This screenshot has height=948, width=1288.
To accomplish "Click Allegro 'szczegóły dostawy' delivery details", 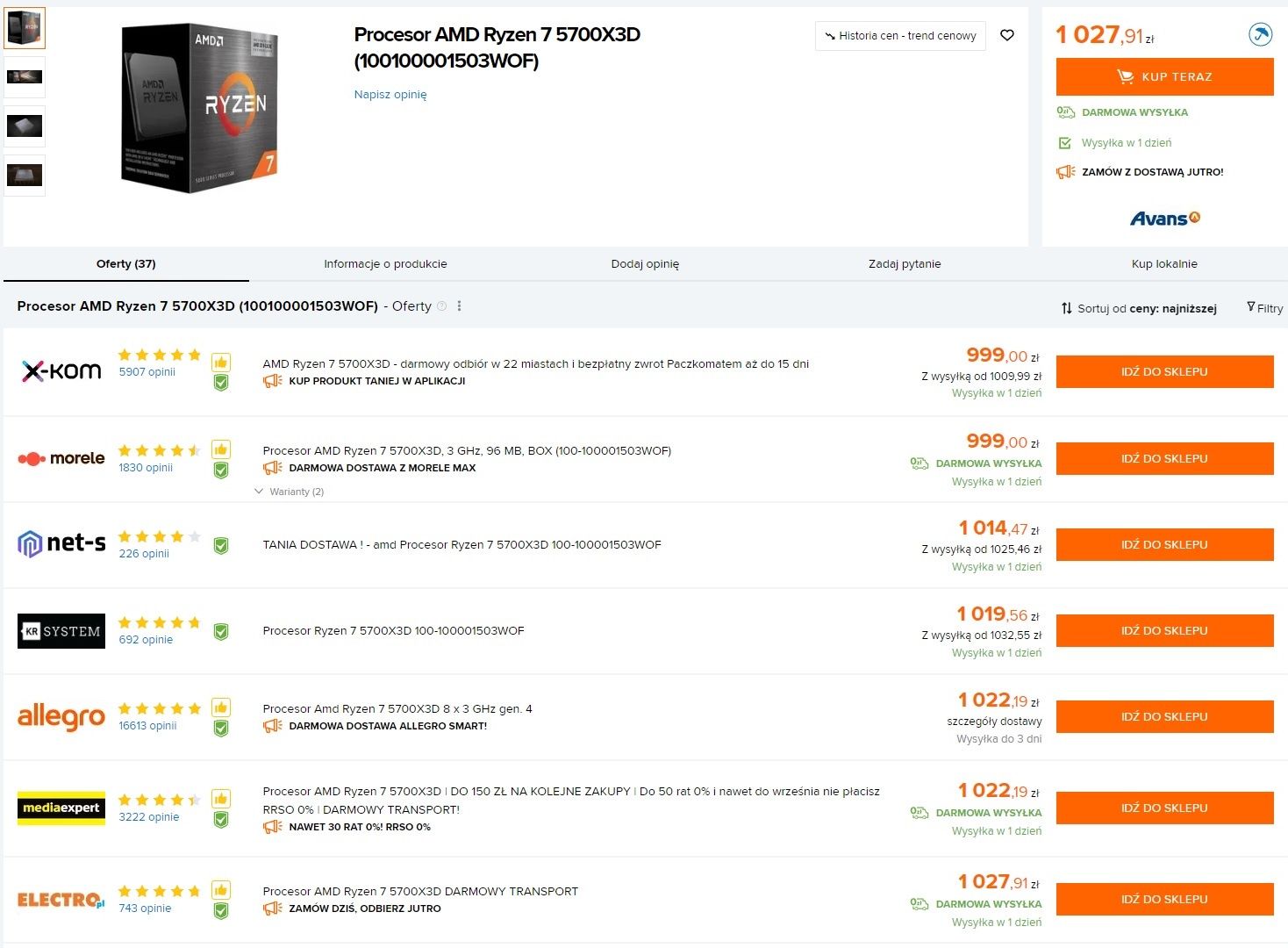I will [994, 721].
